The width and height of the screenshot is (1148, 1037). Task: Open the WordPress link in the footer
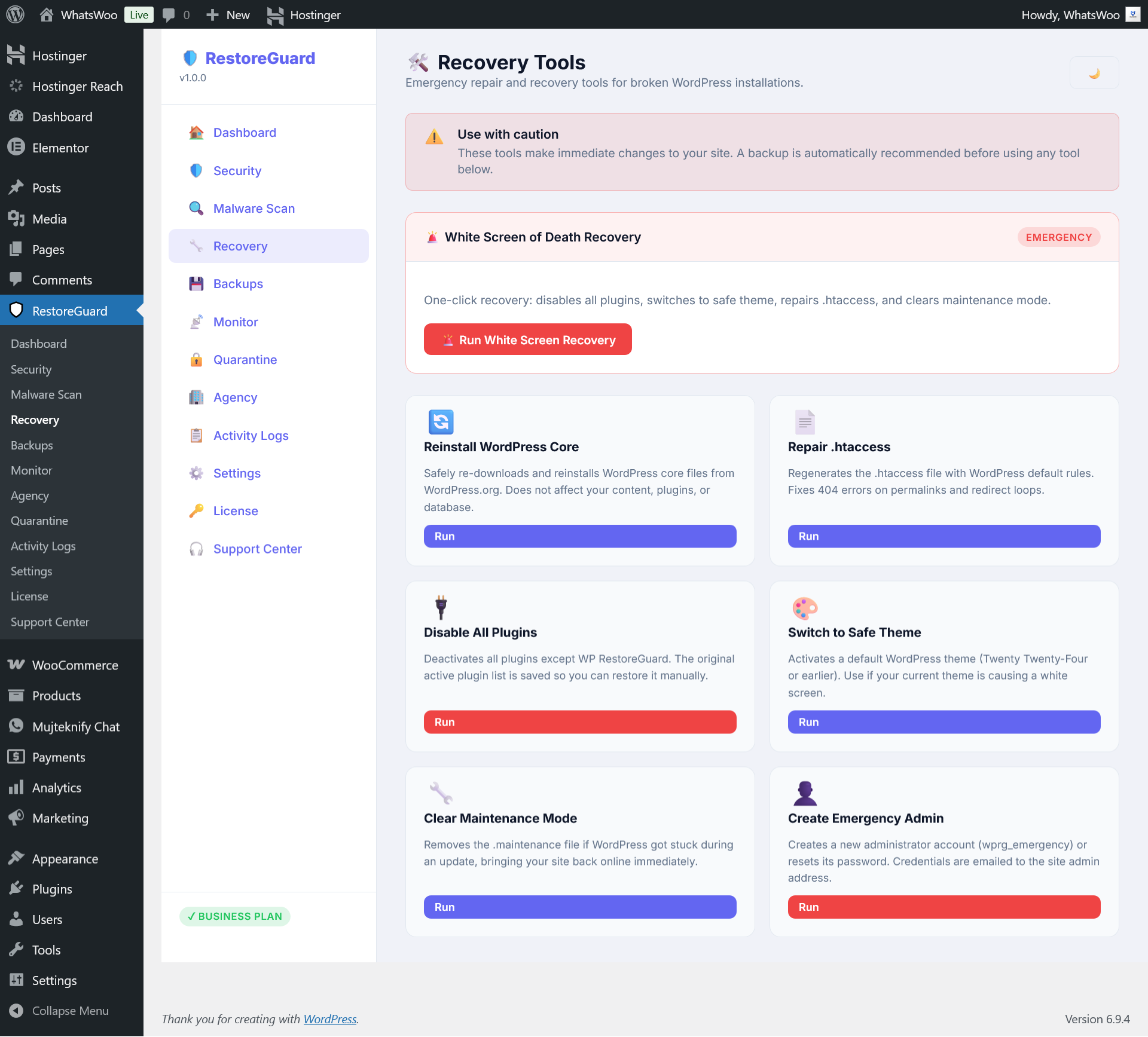click(x=330, y=1019)
